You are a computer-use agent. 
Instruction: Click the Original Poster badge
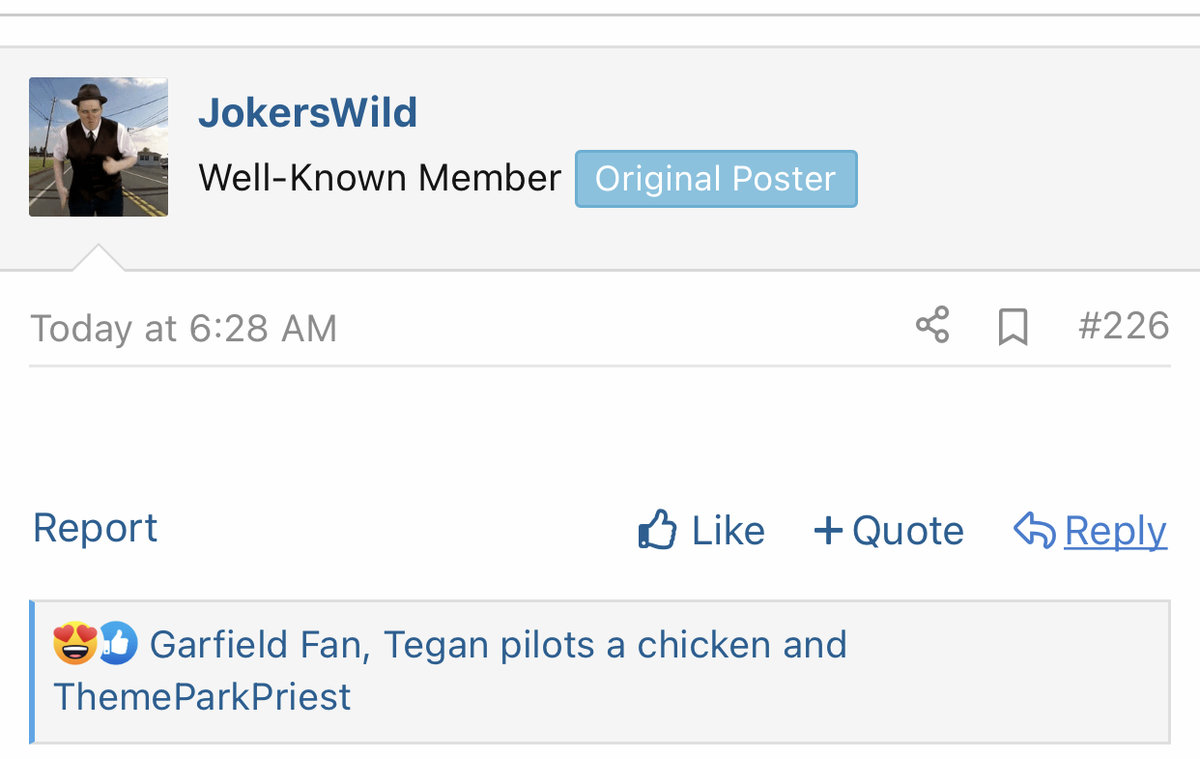[x=716, y=179]
